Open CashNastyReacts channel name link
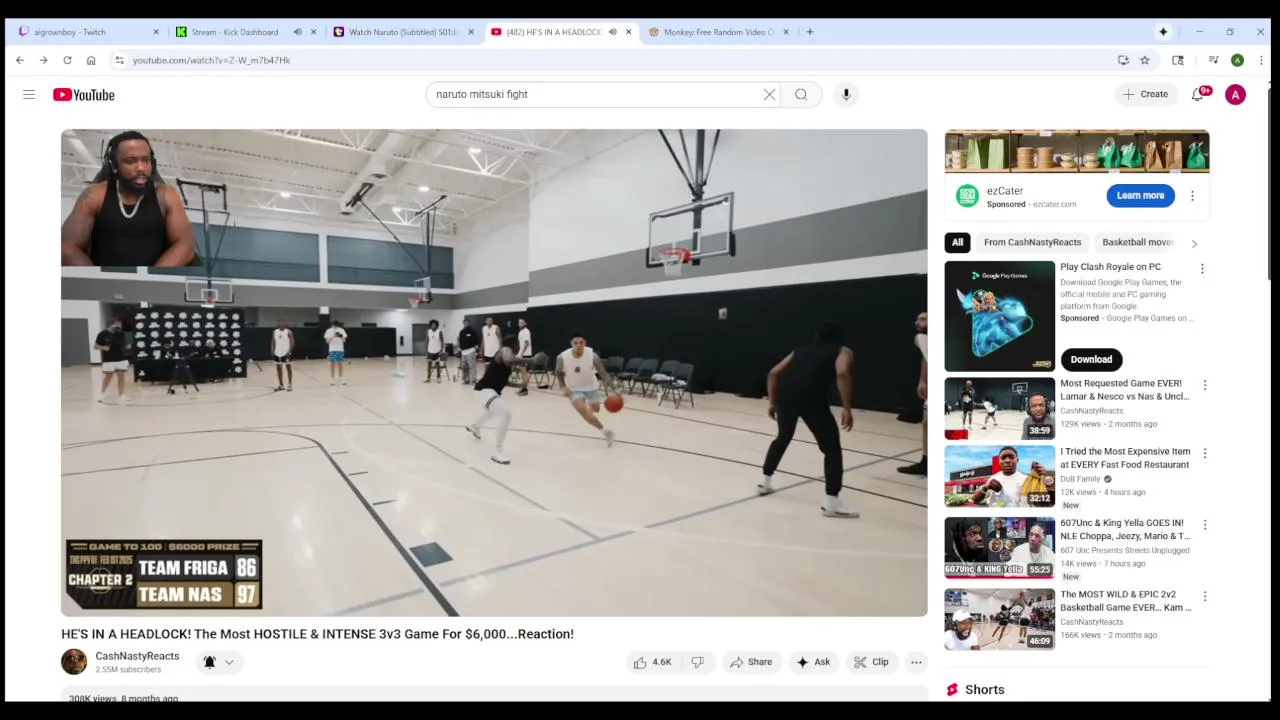Image resolution: width=1280 pixels, height=720 pixels. click(137, 656)
